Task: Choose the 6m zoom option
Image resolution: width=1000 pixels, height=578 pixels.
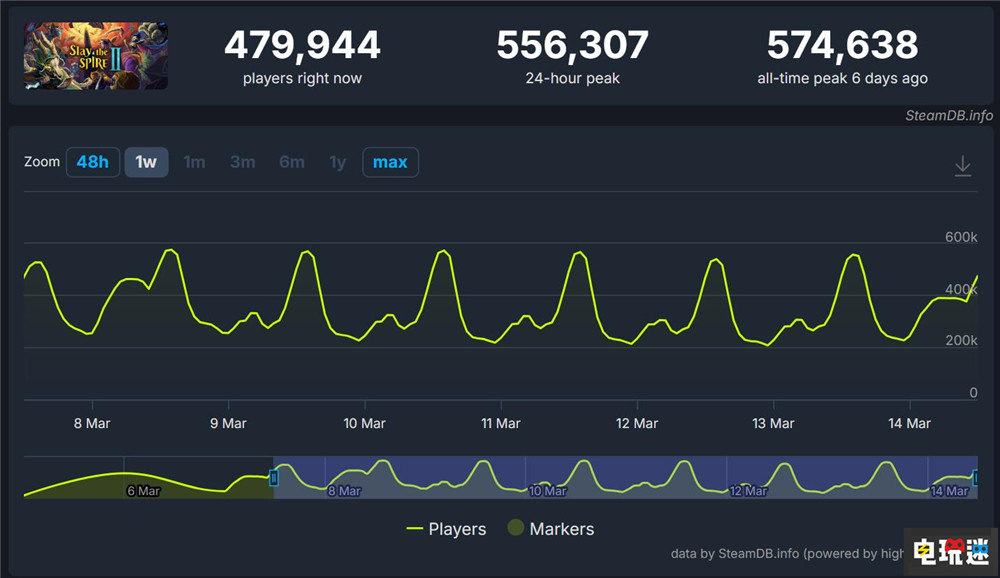Action: (291, 161)
